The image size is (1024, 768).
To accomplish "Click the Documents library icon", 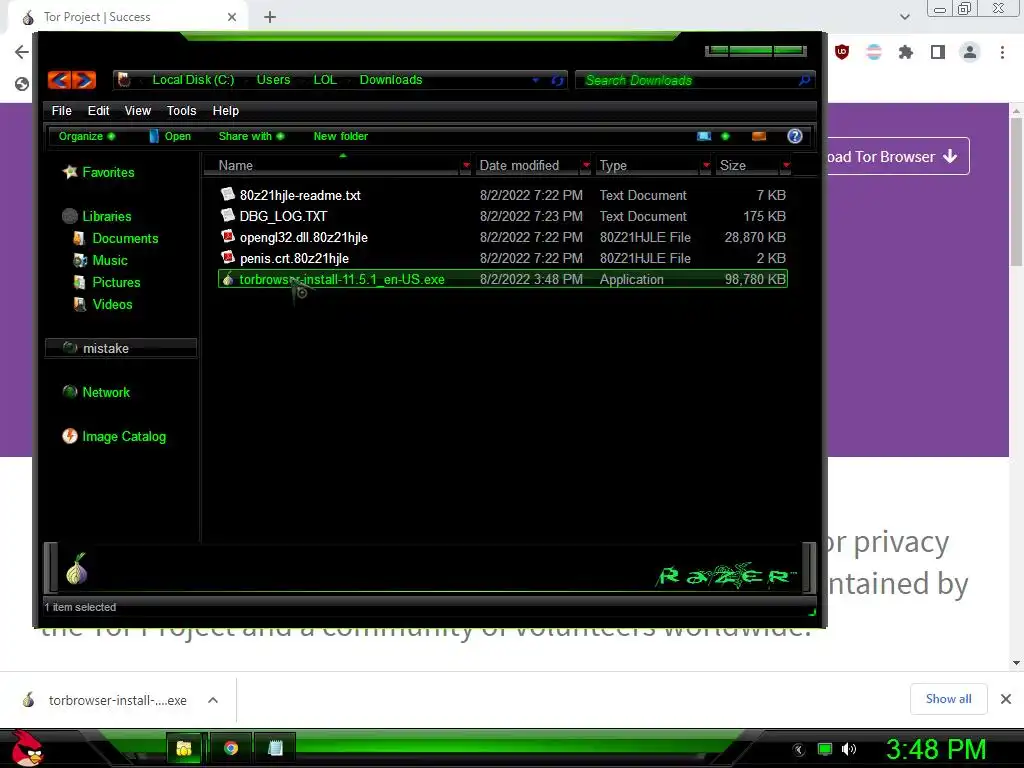I will (x=79, y=238).
